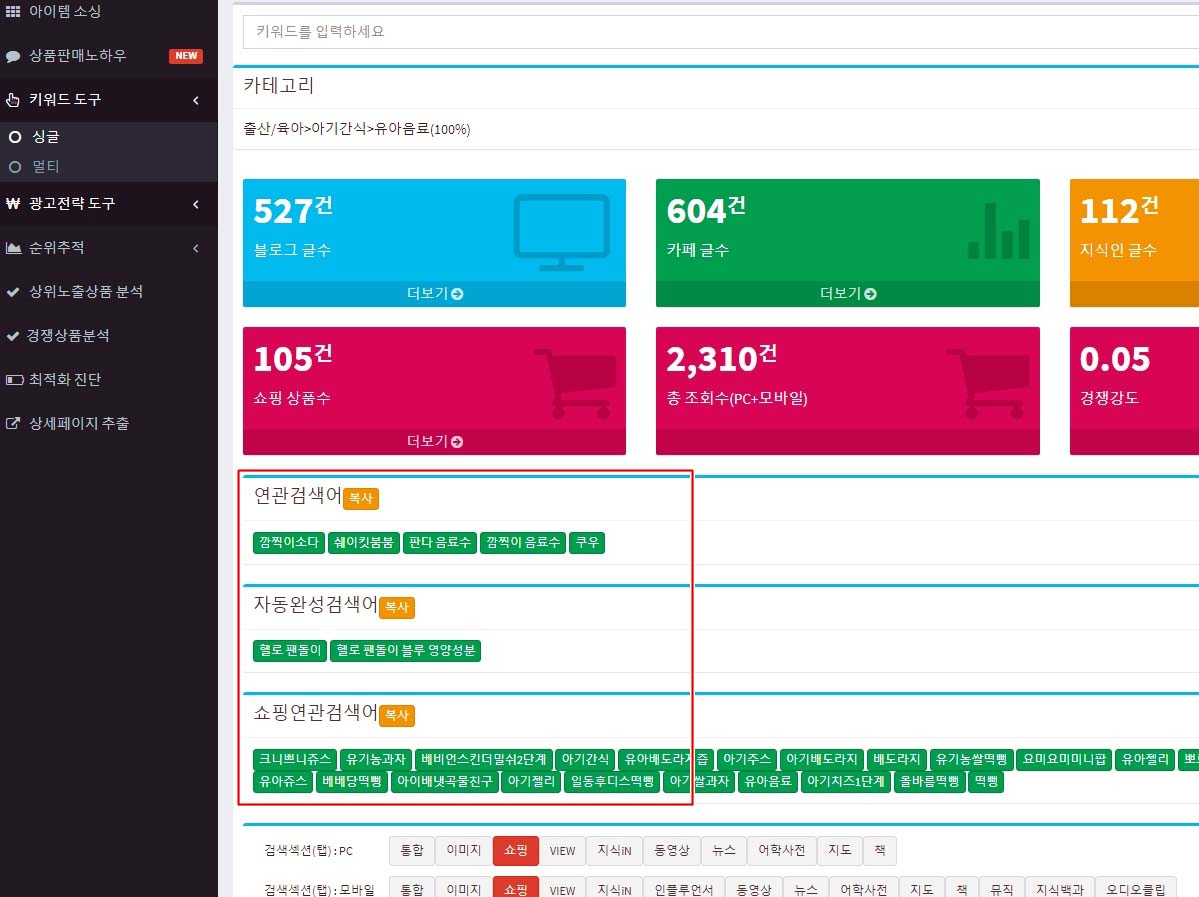Viewport: 1199px width, 897px height.
Task: Click 더보기 on the 카페 글수 card
Action: pos(847,294)
